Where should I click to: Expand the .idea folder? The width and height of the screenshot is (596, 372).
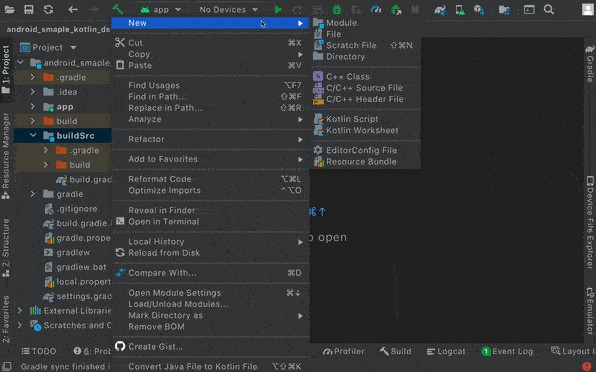point(33,92)
